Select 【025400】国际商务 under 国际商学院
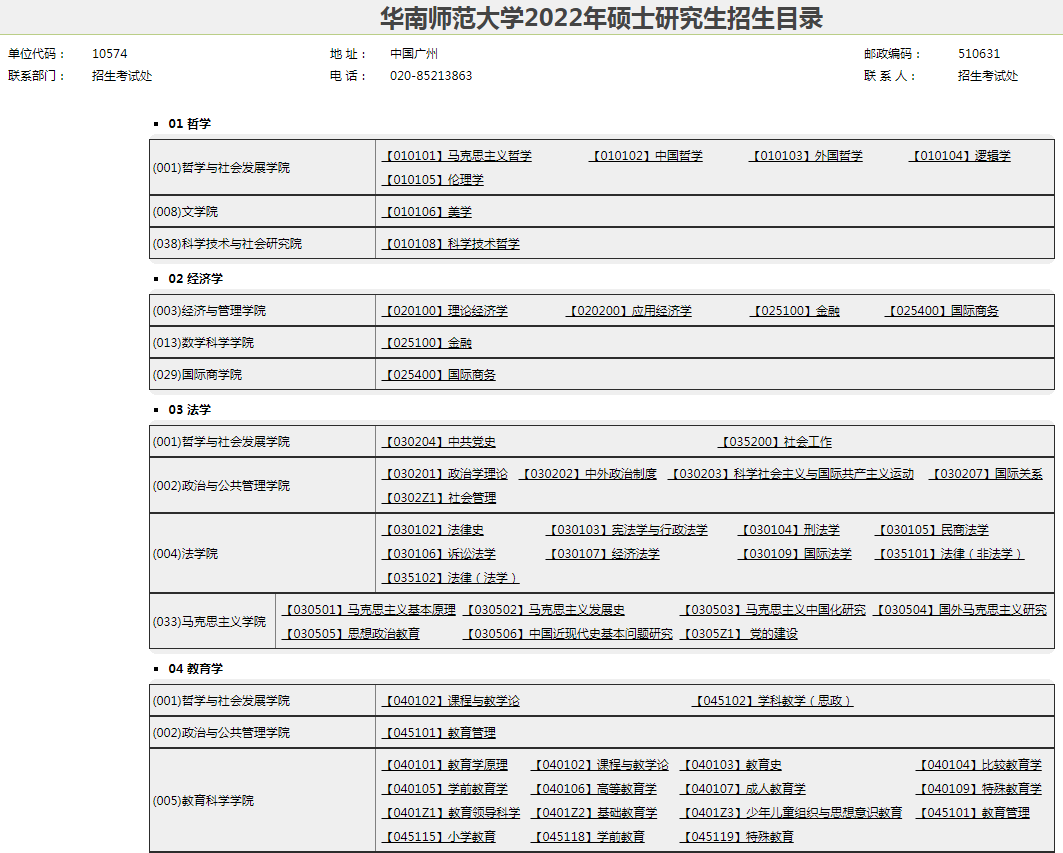This screenshot has height=853, width=1063. 439,375
